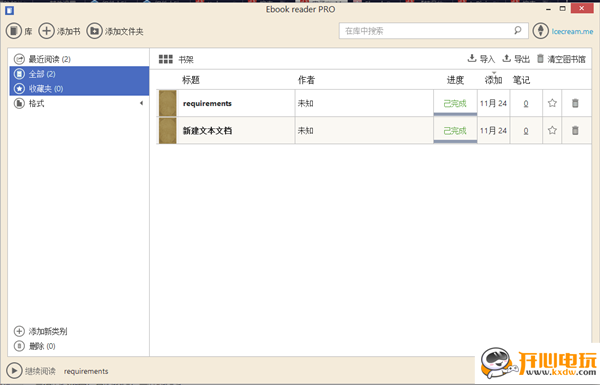Viewport: 600px width, 385px height.
Task: Click the 导入 import button
Action: click(x=481, y=59)
